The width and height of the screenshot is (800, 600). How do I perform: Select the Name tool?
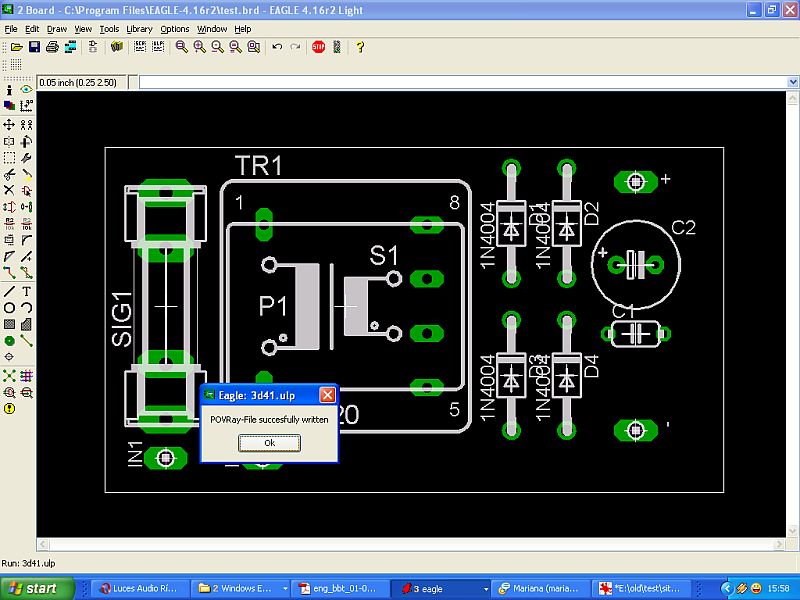click(x=9, y=223)
